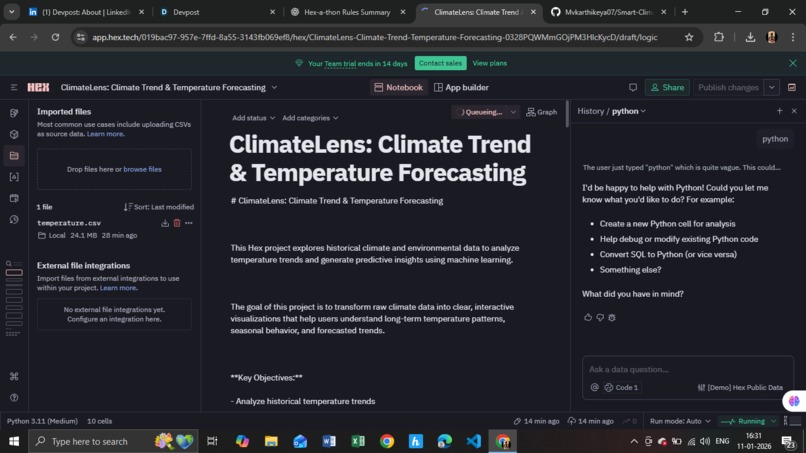Click Publish changes button
Screen dimensions: 806x453
tap(728, 87)
